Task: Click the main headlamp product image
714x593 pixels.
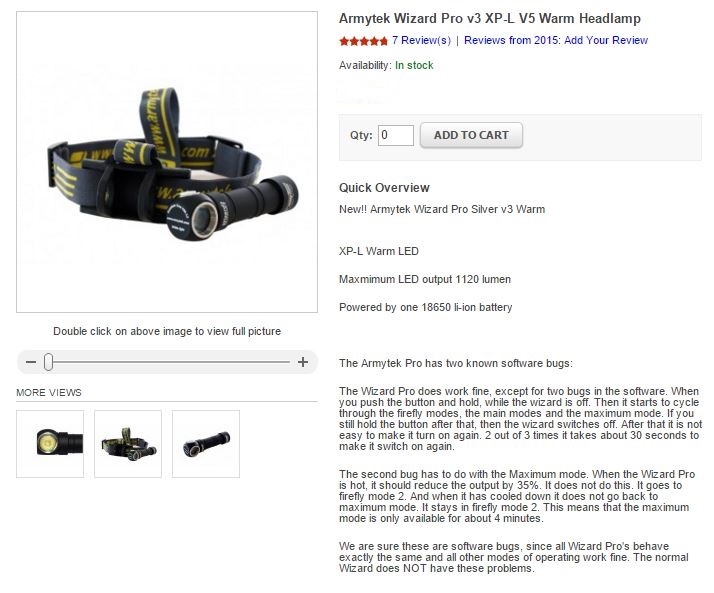Action: click(167, 162)
